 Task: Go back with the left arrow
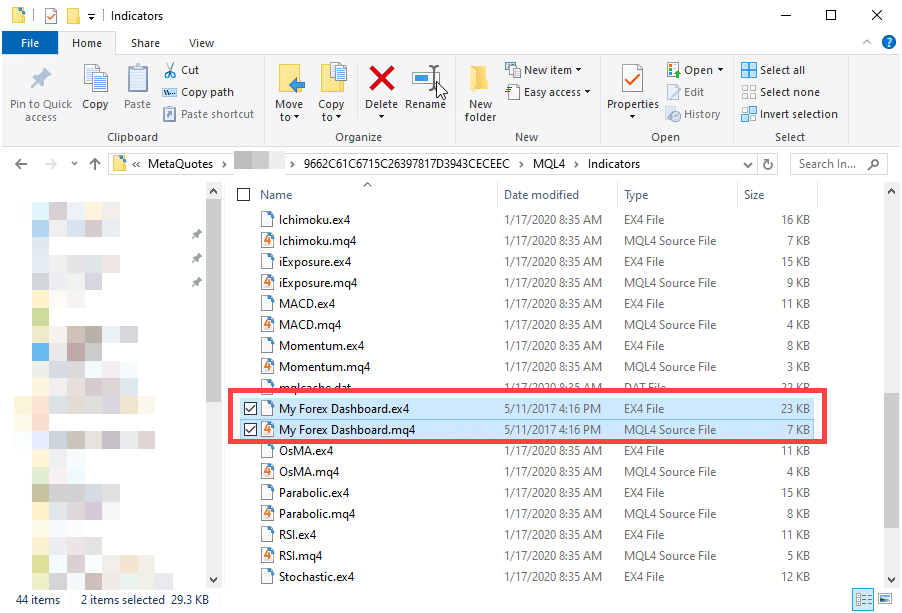coord(21,164)
